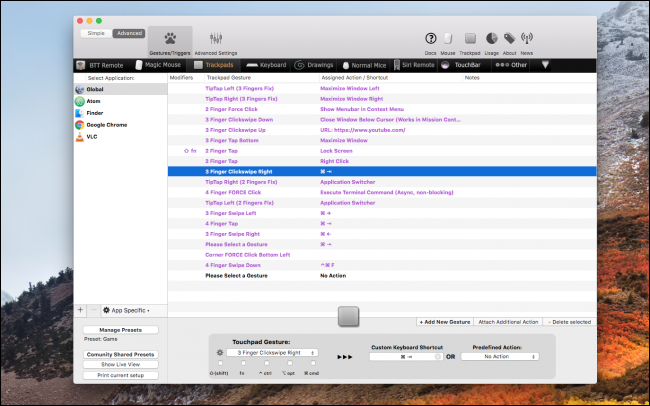
Task: Enable the fn modifier checkbox
Action: click(x=243, y=363)
